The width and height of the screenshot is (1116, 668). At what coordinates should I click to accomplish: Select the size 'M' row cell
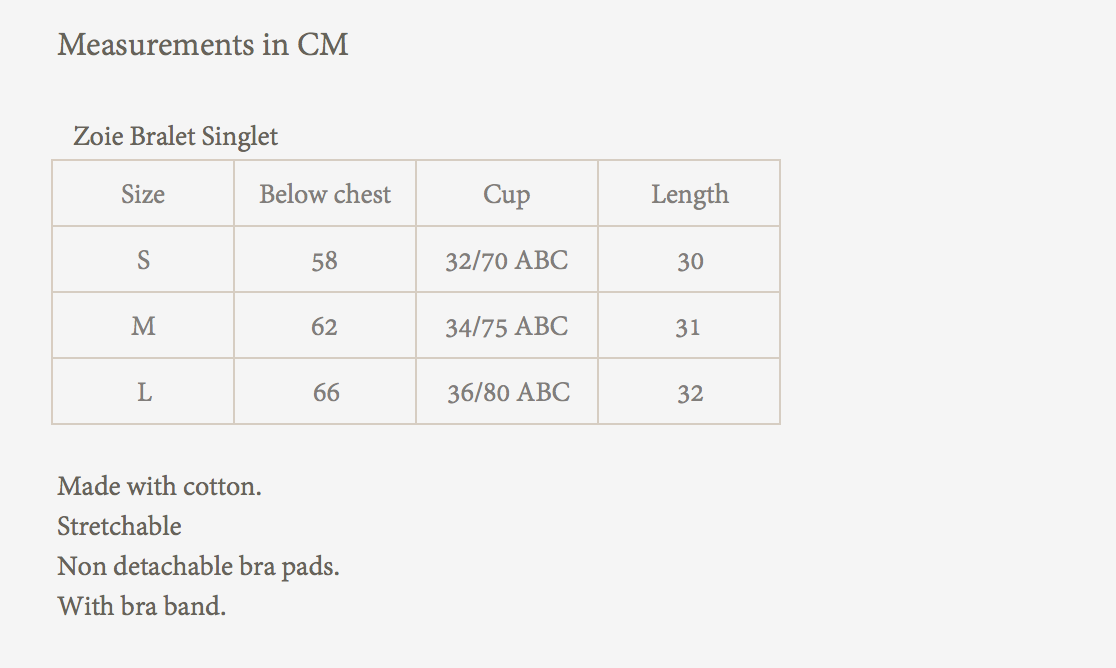[143, 326]
